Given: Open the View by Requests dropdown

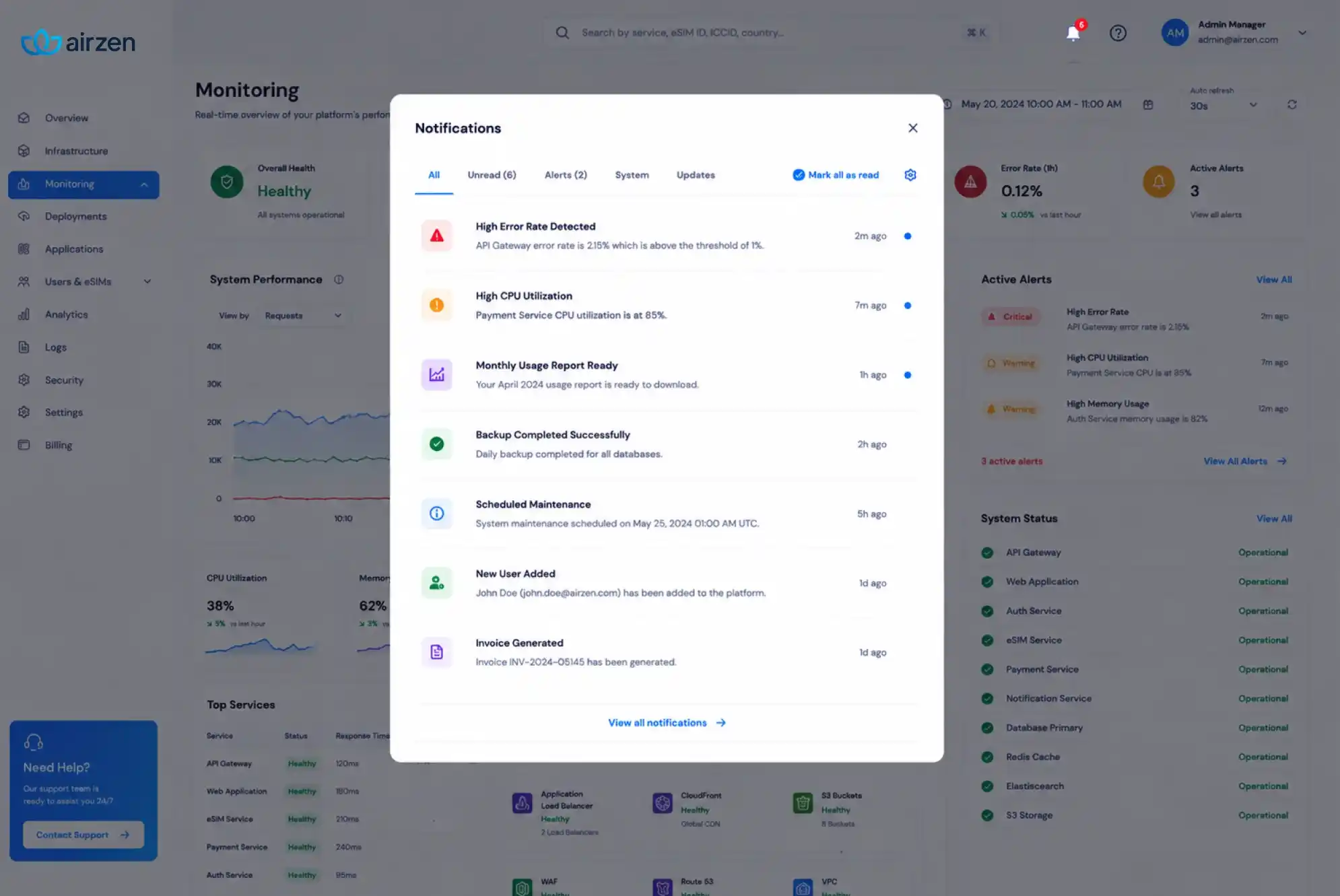Looking at the screenshot, I should tap(303, 316).
